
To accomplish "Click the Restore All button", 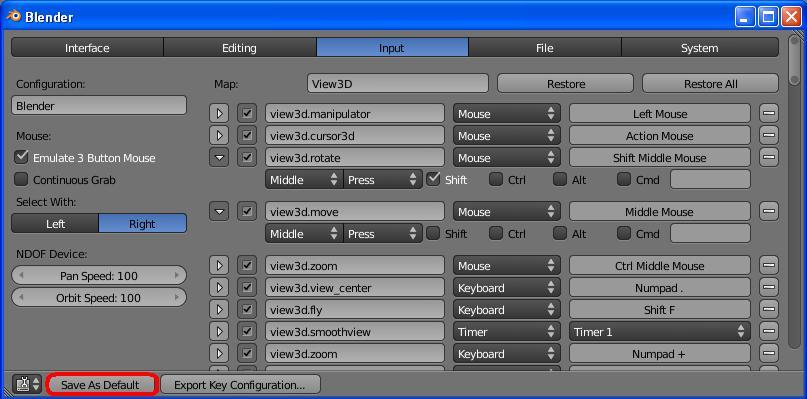I will click(710, 83).
